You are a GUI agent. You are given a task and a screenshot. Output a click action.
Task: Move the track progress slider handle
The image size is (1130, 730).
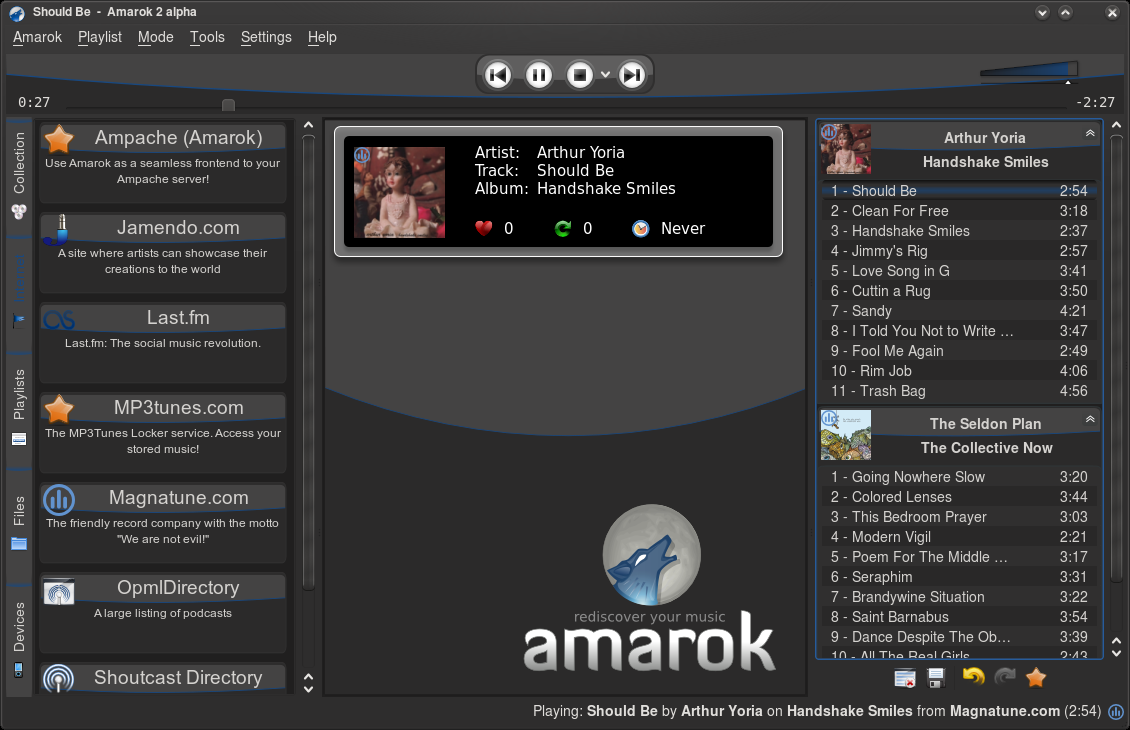point(228,105)
